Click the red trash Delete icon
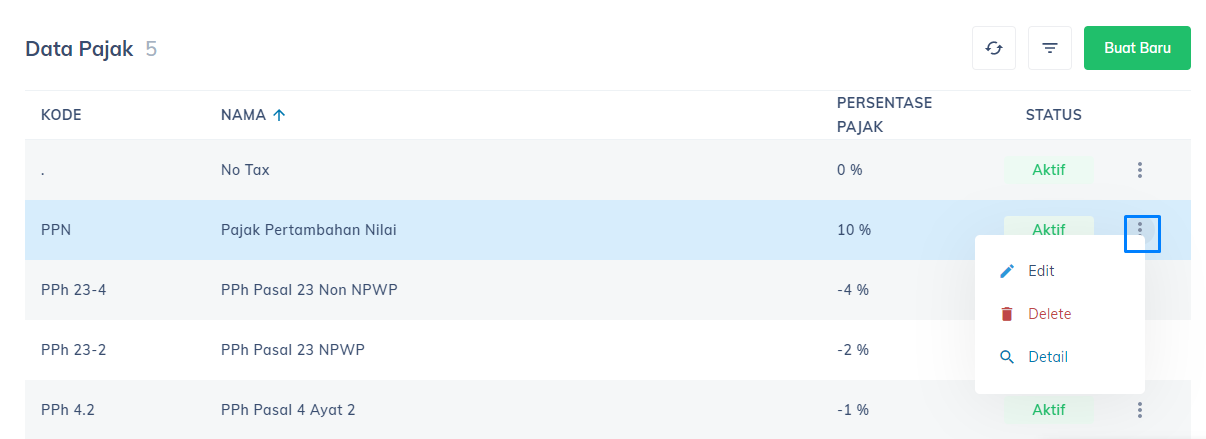This screenshot has width=1206, height=439. (x=1007, y=314)
